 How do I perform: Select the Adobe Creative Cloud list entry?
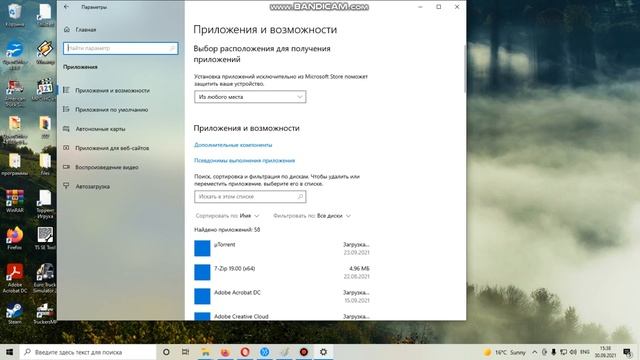pyautogui.click(x=282, y=316)
